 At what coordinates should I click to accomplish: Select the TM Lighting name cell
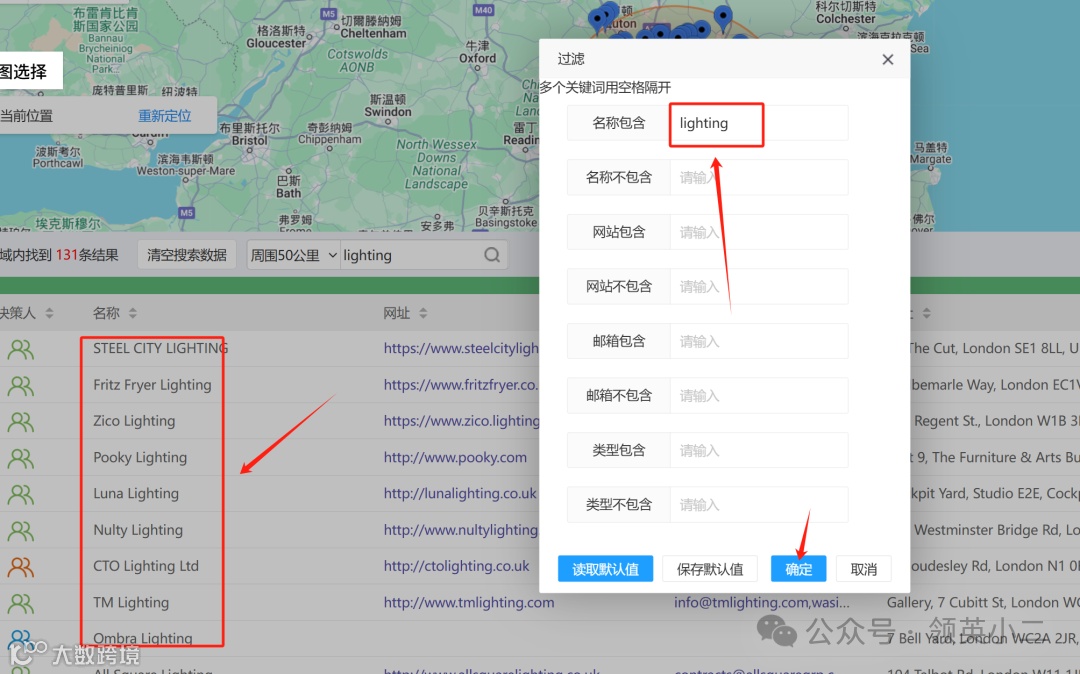pyautogui.click(x=131, y=602)
